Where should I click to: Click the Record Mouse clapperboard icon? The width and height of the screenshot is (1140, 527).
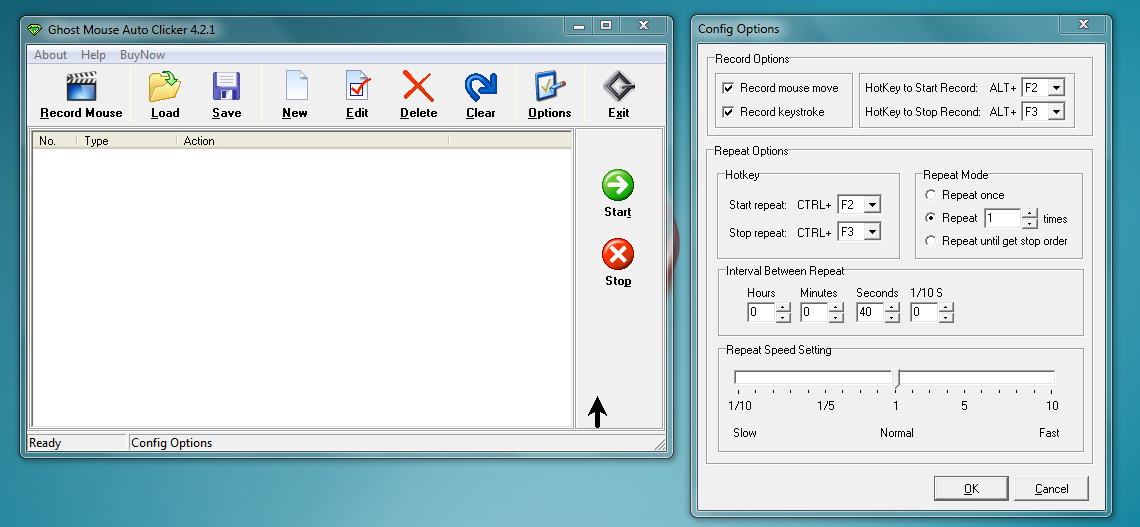pyautogui.click(x=81, y=87)
